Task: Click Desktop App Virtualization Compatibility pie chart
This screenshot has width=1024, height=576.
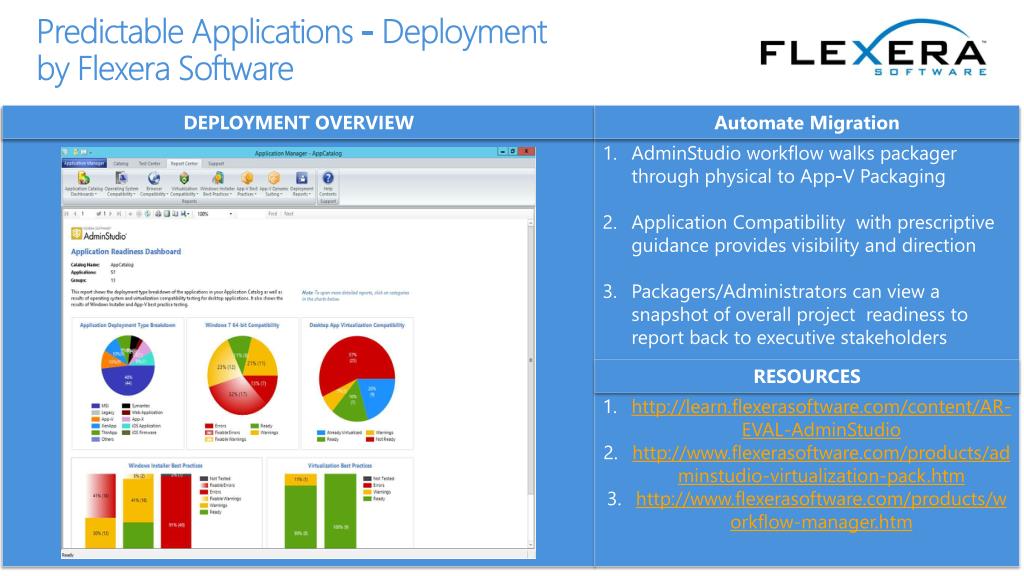Action: coord(357,378)
